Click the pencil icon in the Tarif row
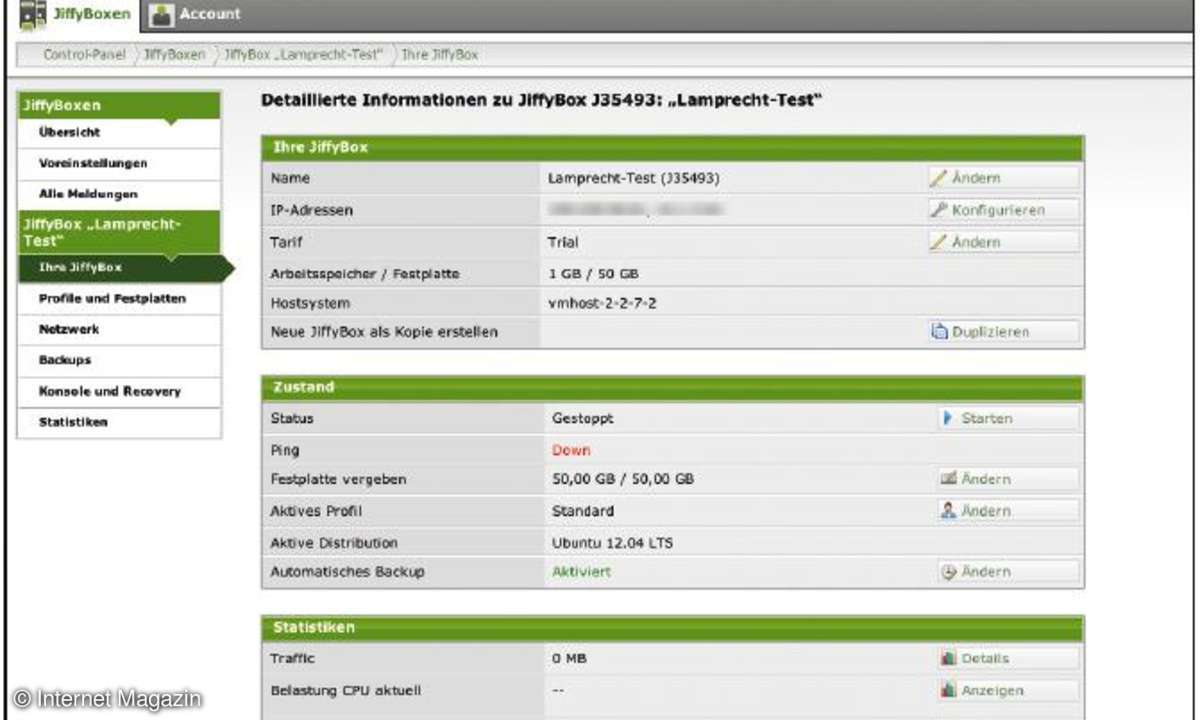Screen dimensions: 1200x720 (x=938, y=242)
